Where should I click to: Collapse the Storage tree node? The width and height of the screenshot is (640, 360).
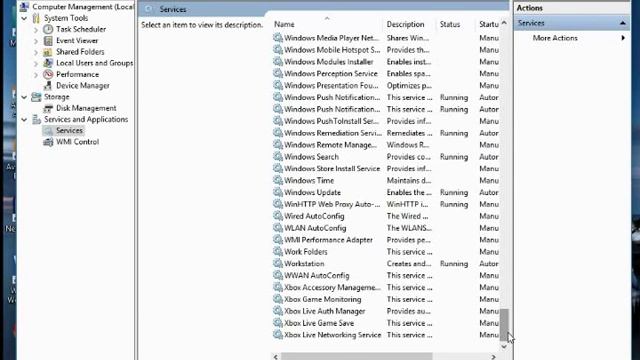24,97
